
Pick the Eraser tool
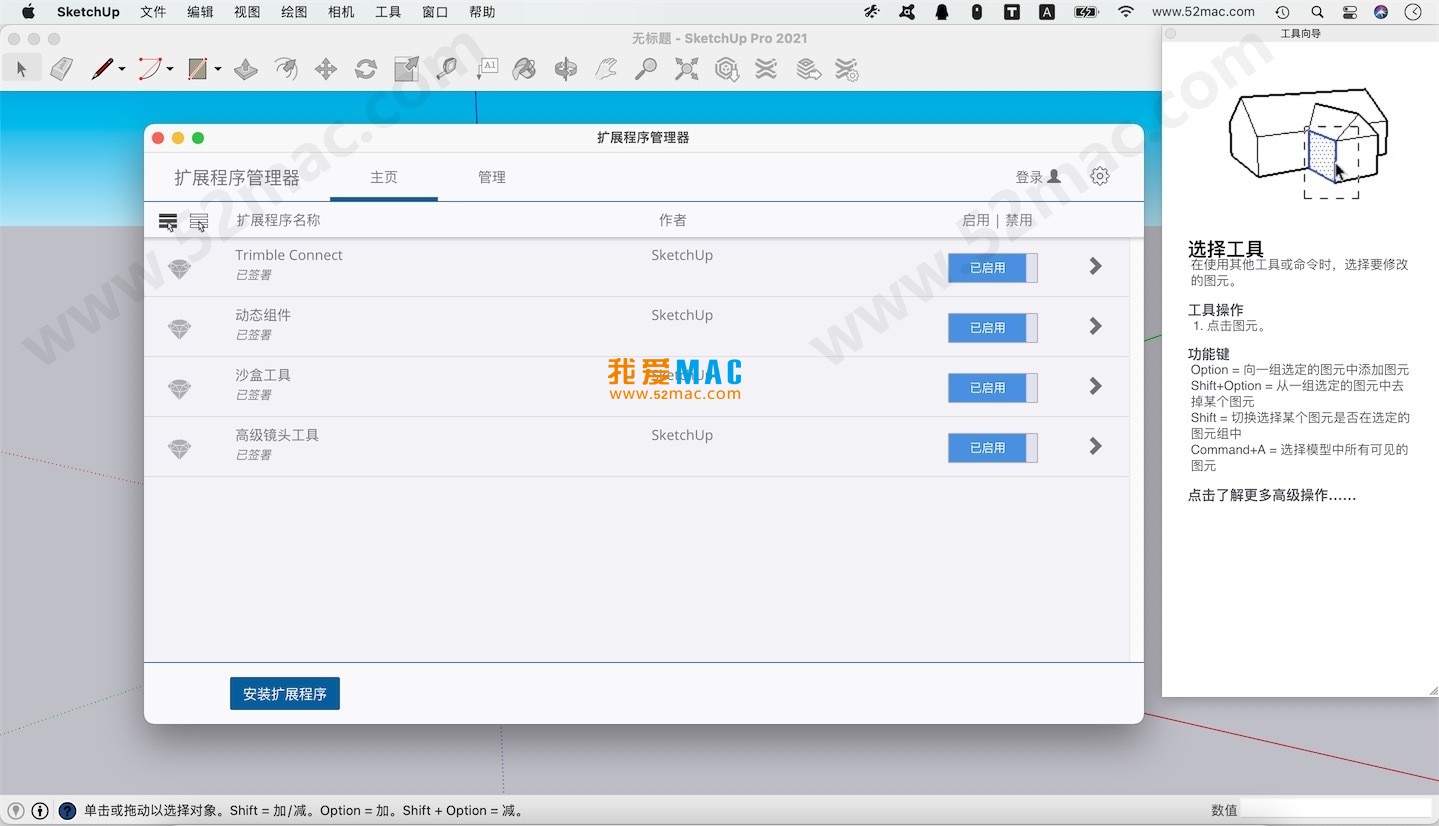pos(62,69)
